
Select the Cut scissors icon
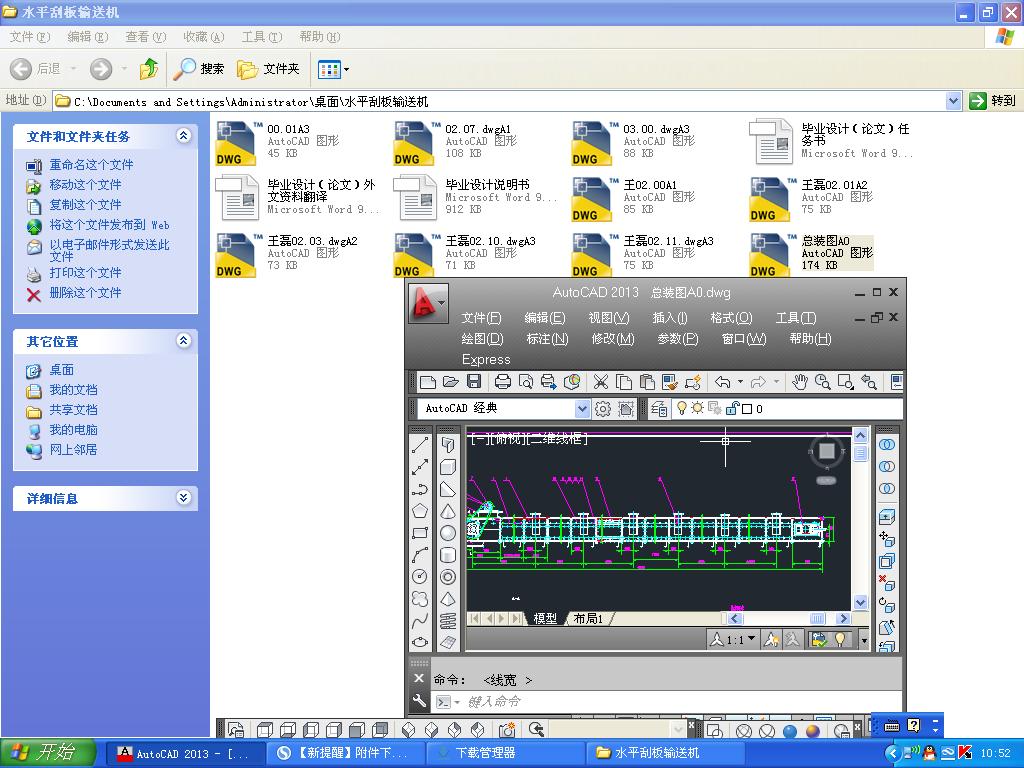600,382
